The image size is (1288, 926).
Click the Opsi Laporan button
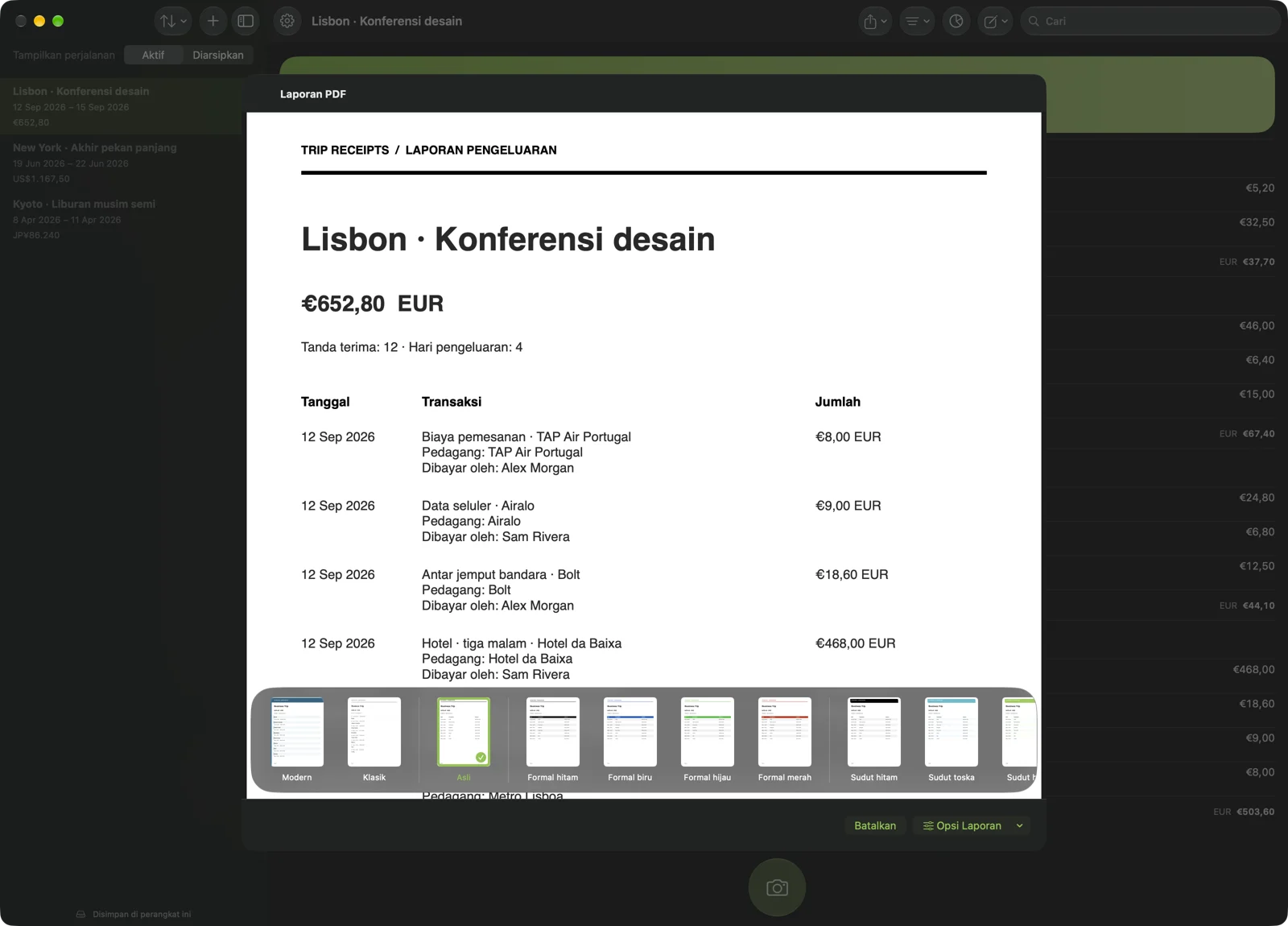pyautogui.click(x=962, y=826)
